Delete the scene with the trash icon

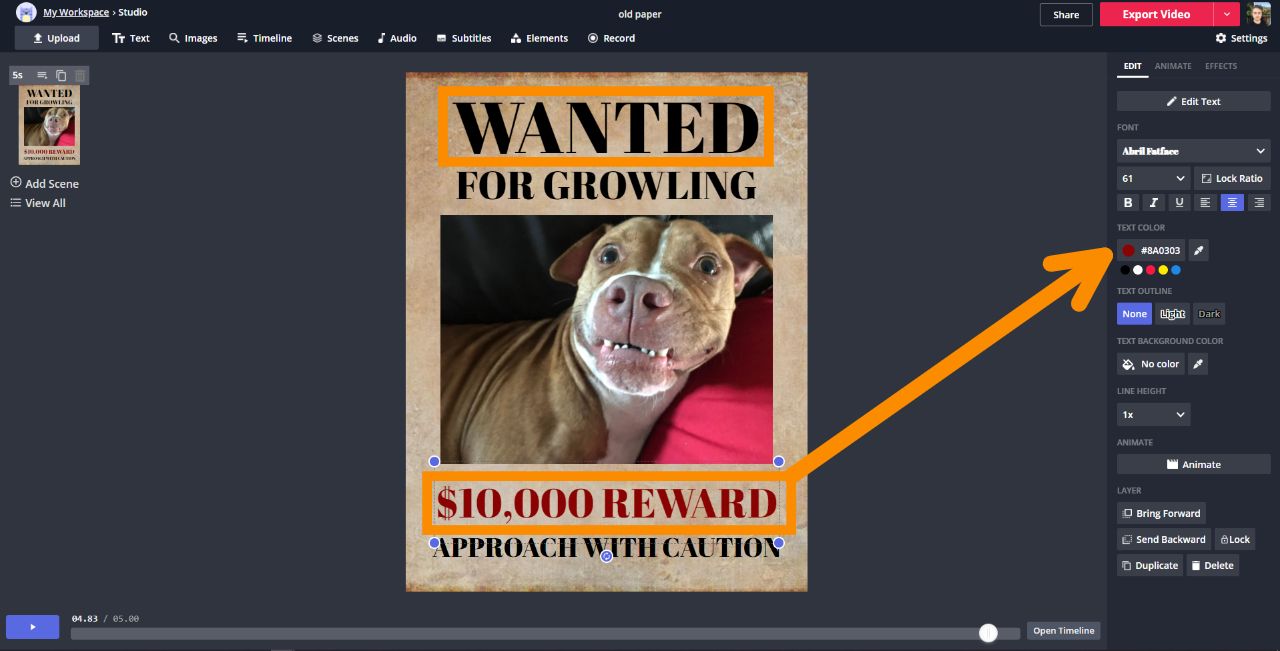(x=80, y=75)
